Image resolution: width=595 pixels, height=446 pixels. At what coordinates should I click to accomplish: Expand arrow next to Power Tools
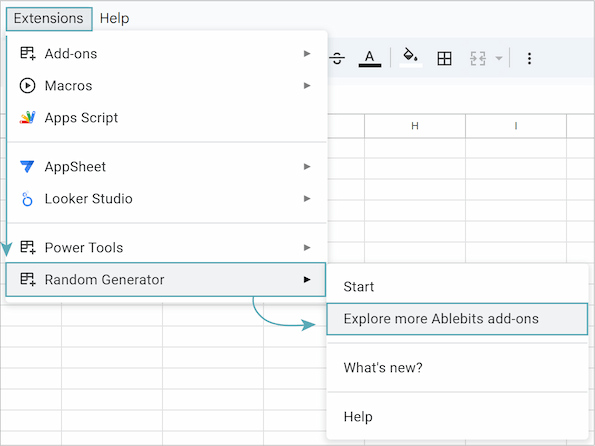point(307,247)
